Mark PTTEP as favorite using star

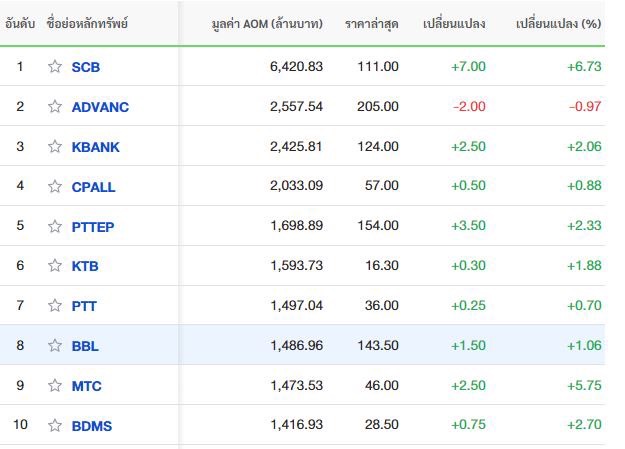pyautogui.click(x=55, y=227)
